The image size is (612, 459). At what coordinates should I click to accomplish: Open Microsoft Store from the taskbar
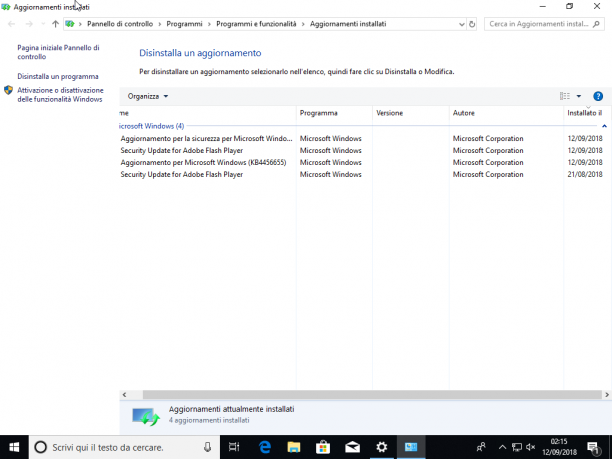click(323, 447)
